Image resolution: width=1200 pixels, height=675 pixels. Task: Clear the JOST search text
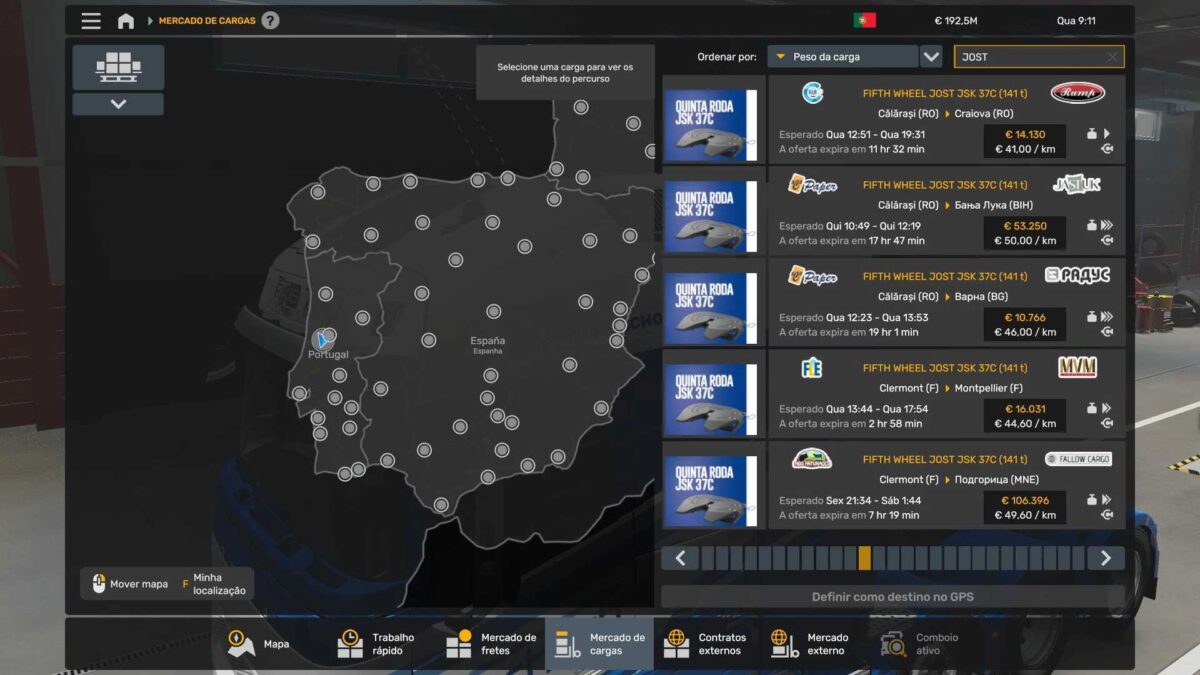click(x=1112, y=57)
